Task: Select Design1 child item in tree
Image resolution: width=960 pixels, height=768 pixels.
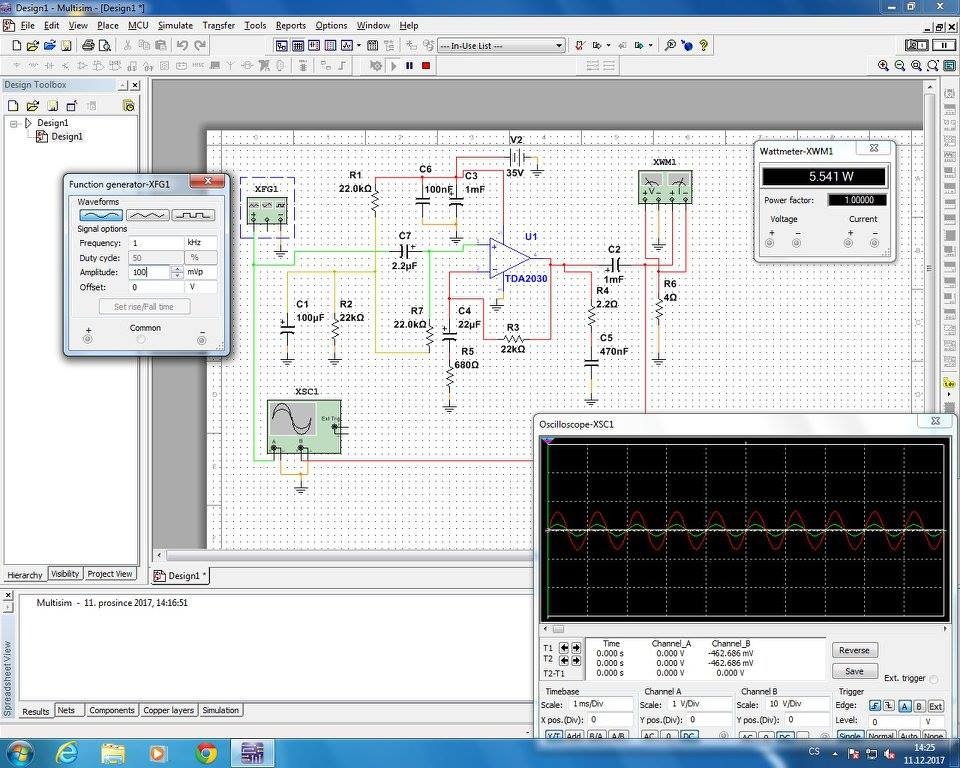Action: (x=66, y=137)
